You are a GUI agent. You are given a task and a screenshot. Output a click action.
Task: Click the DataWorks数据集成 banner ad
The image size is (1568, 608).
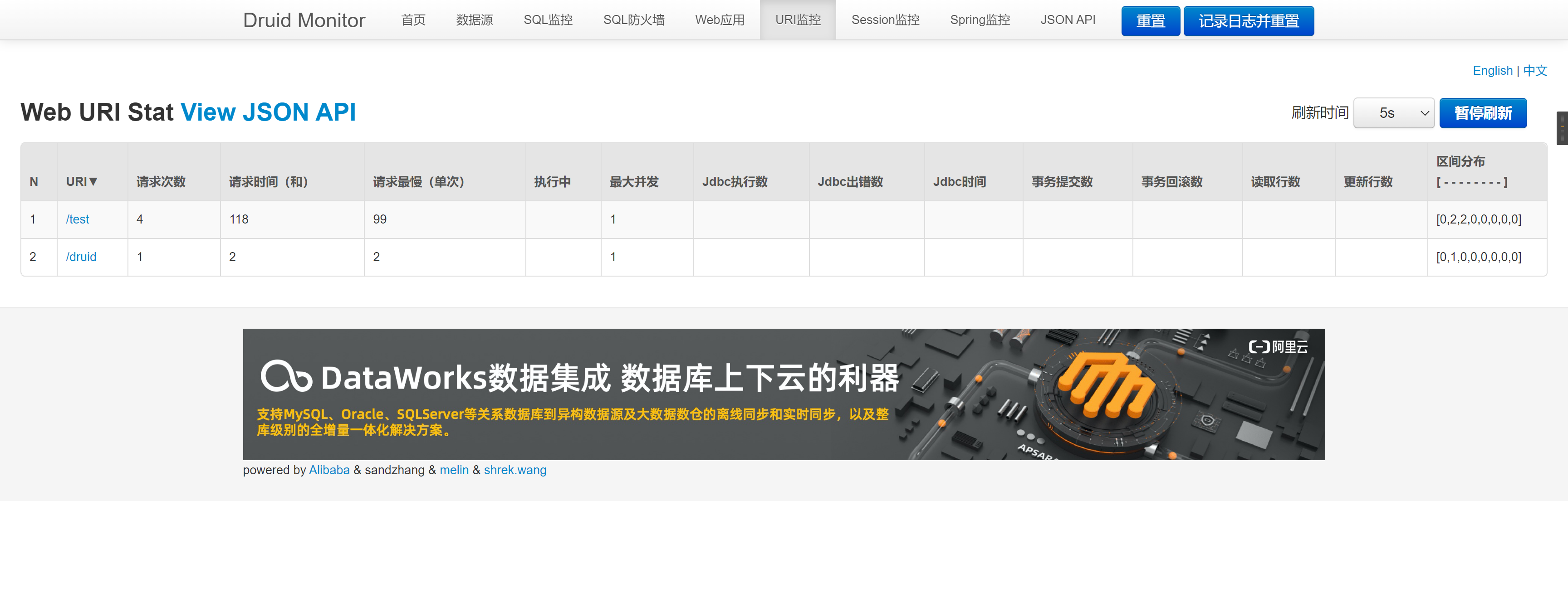tap(784, 394)
